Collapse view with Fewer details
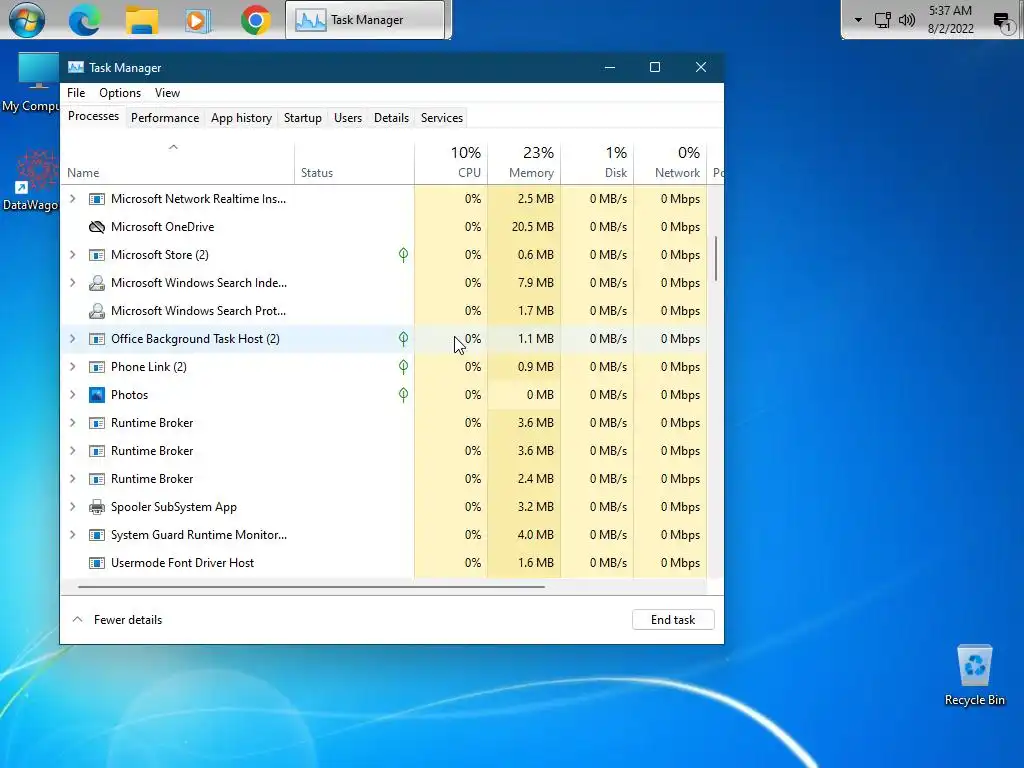1024x768 pixels. point(118,620)
